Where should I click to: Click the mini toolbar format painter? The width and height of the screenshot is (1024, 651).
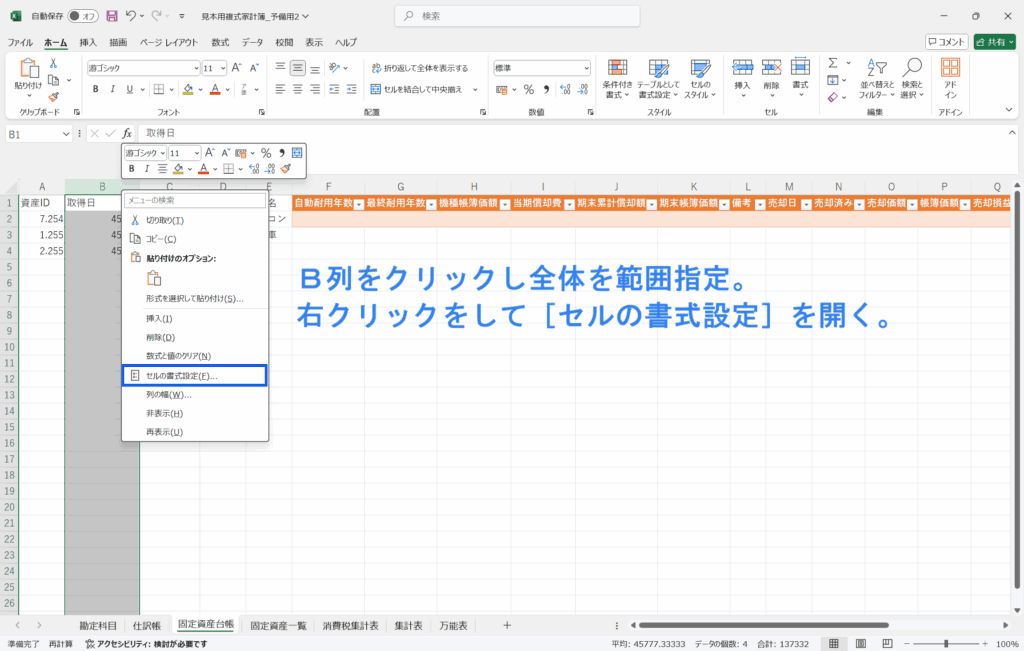[285, 168]
